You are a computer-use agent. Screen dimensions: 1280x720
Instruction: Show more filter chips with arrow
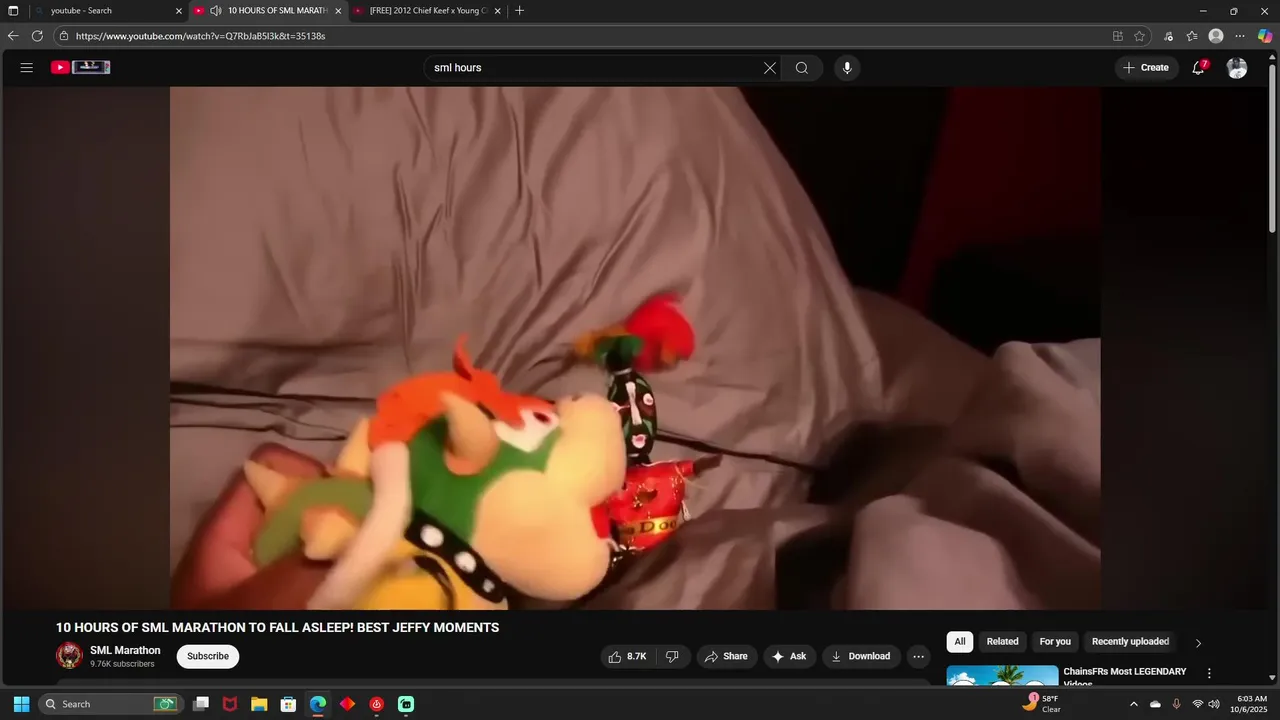1198,643
